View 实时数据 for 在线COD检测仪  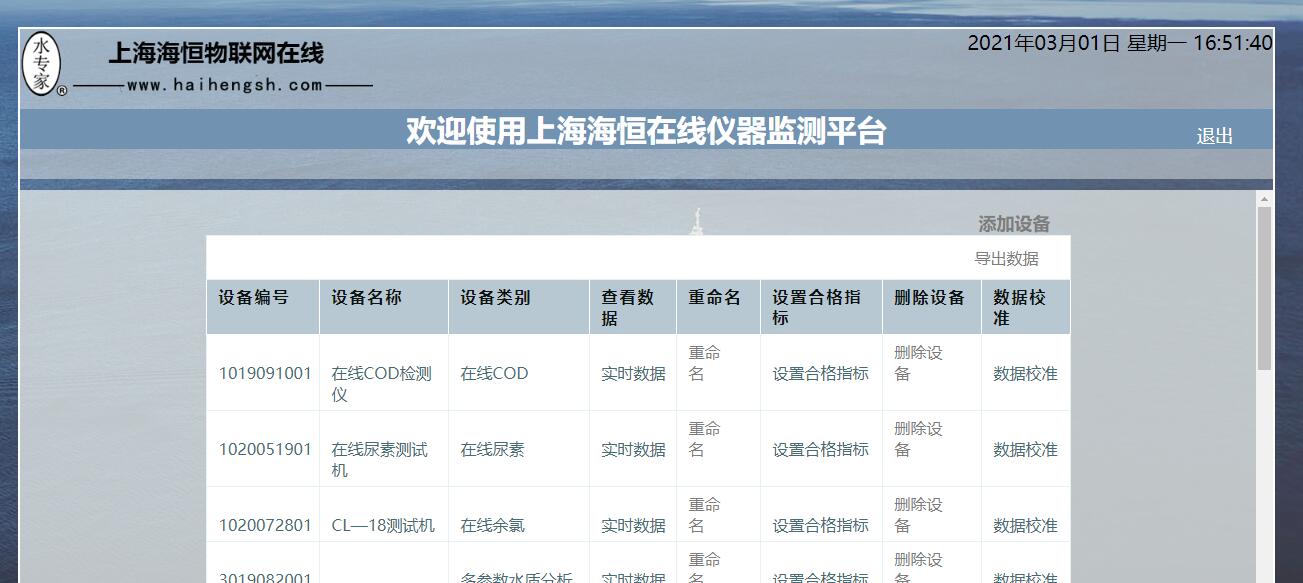point(633,374)
